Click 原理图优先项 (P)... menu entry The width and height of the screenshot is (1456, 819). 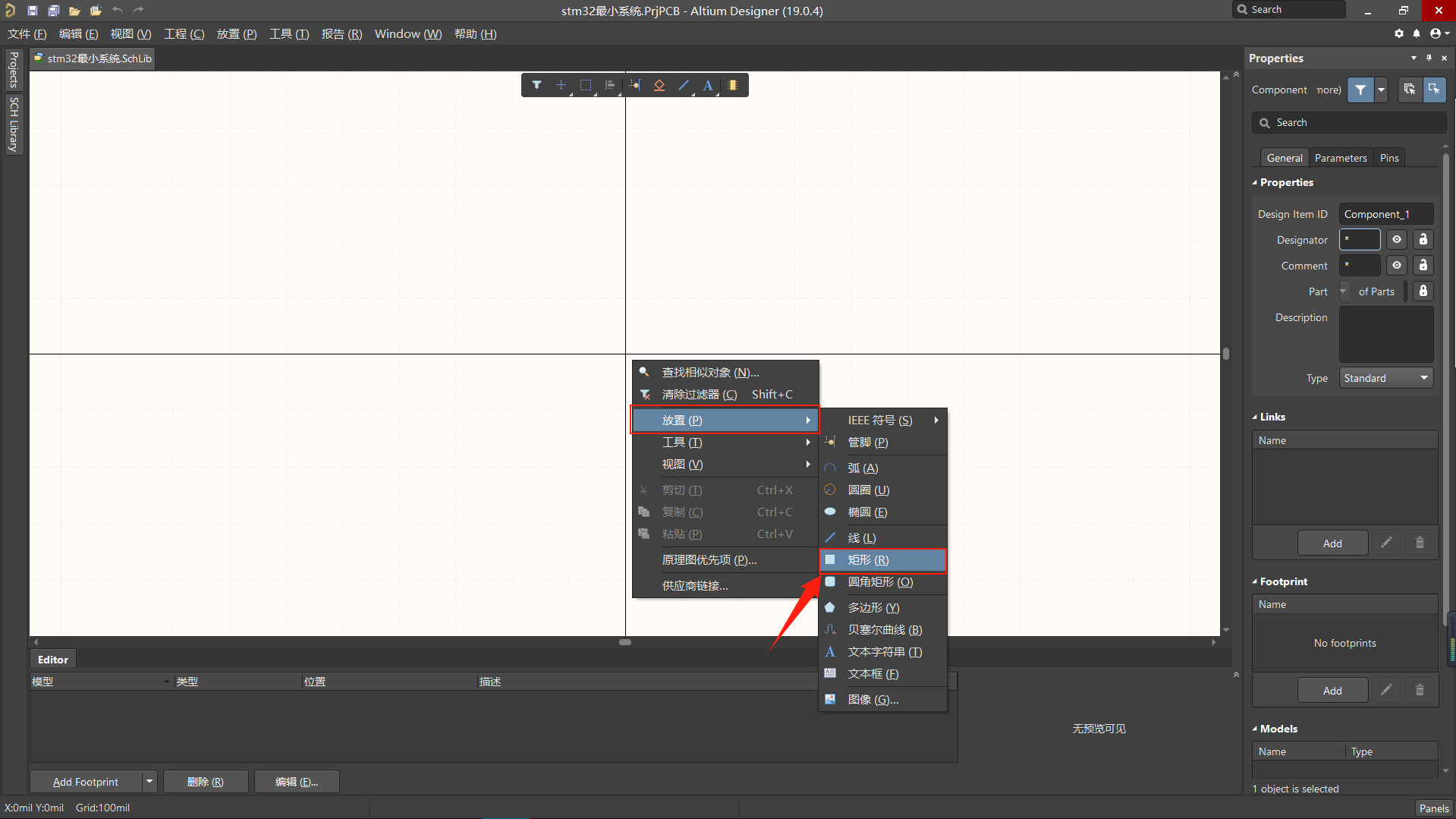[x=725, y=560]
